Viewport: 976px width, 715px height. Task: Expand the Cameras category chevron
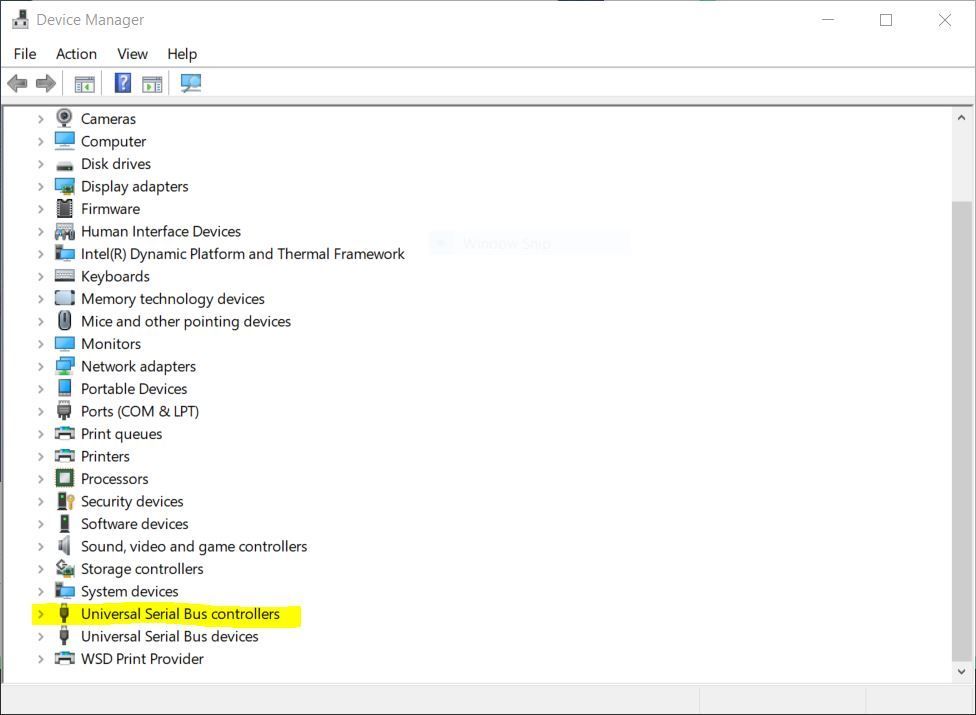click(40, 118)
